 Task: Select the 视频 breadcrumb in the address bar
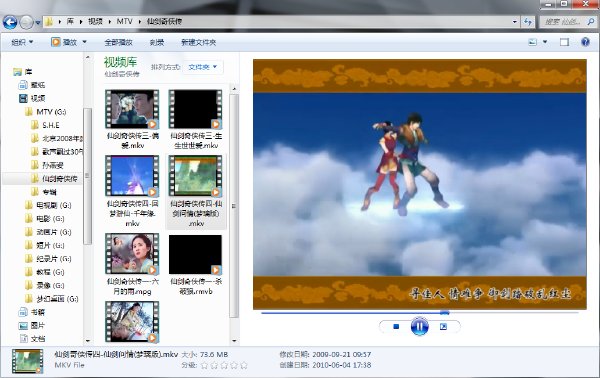[95, 21]
